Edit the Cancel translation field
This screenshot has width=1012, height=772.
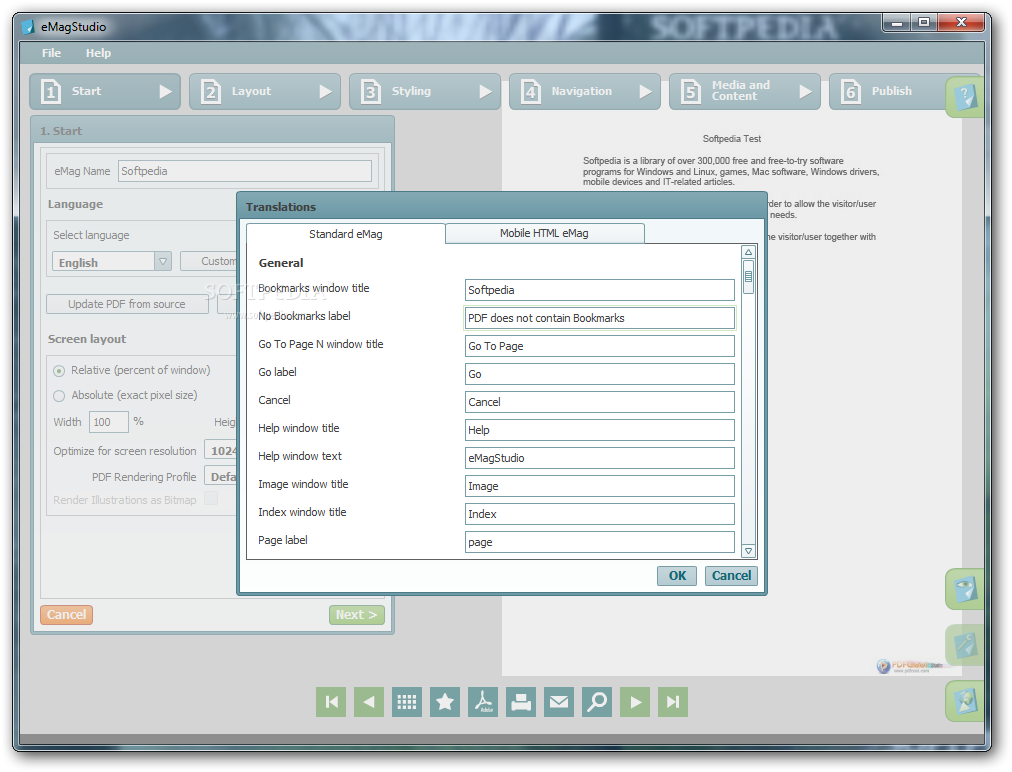pos(600,402)
